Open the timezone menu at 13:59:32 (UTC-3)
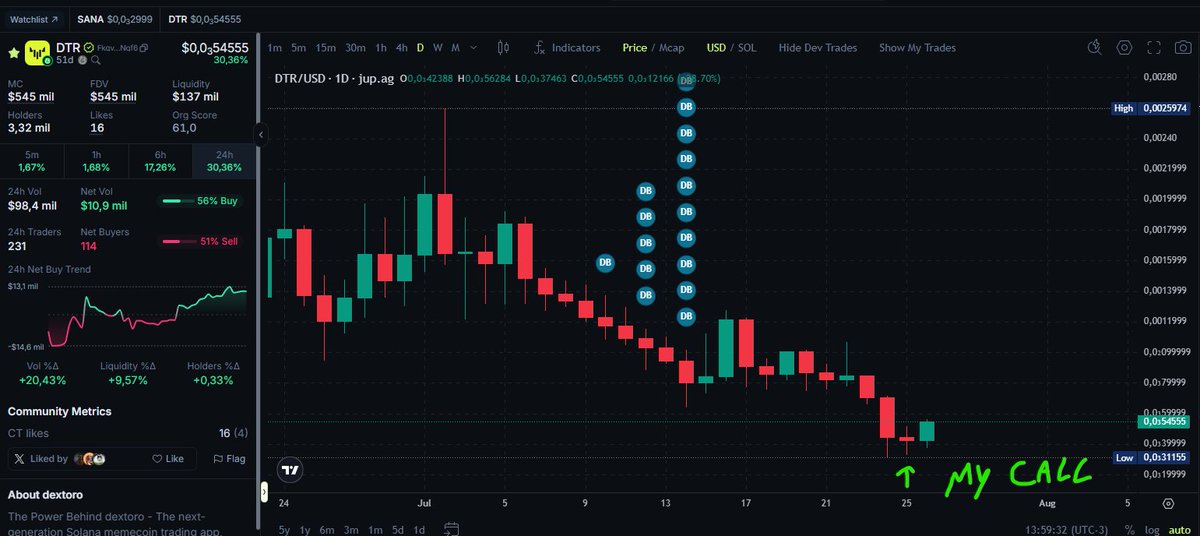Screen dimensions: 1200x536 click(x=1068, y=529)
